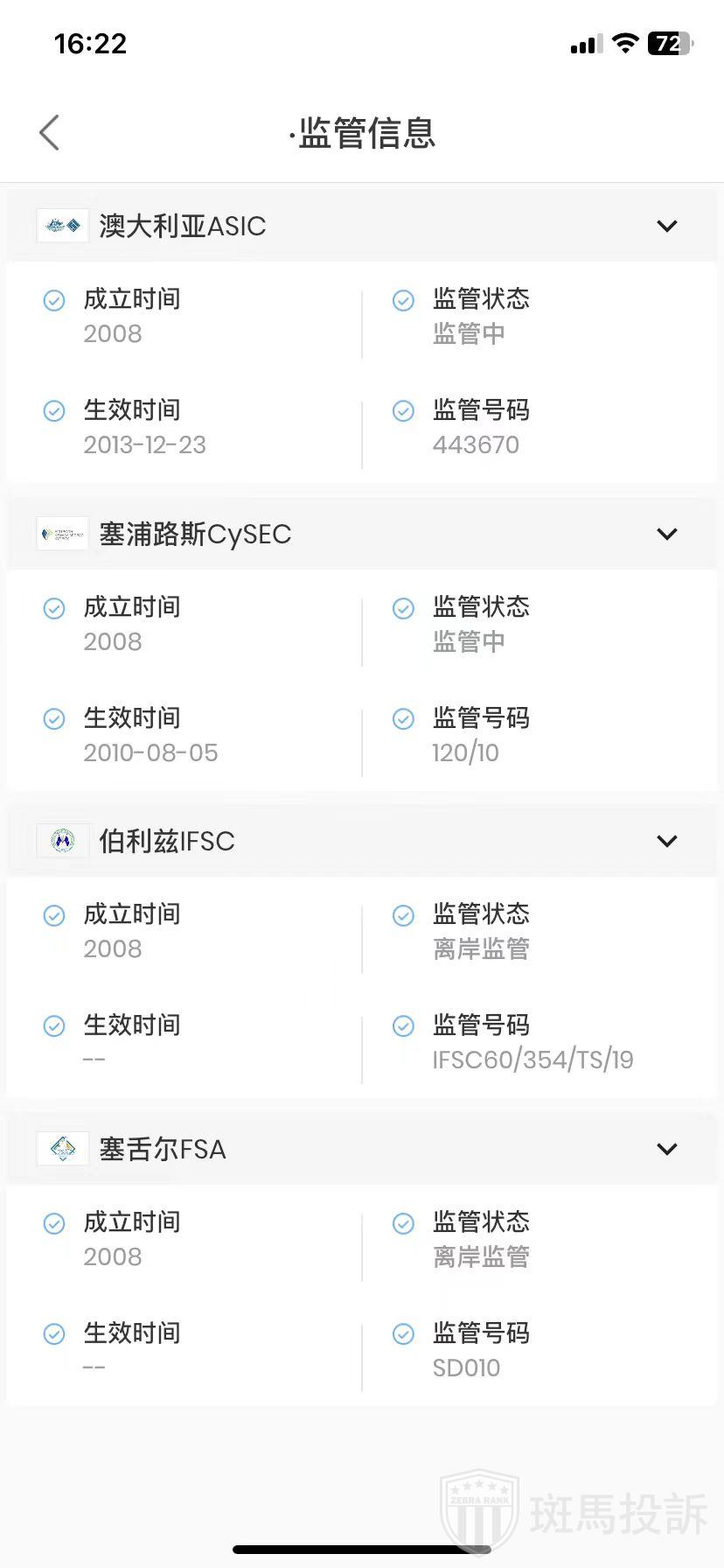Collapse the 塞浦路斯CySEC section chevron
724x1568 pixels.
click(666, 534)
